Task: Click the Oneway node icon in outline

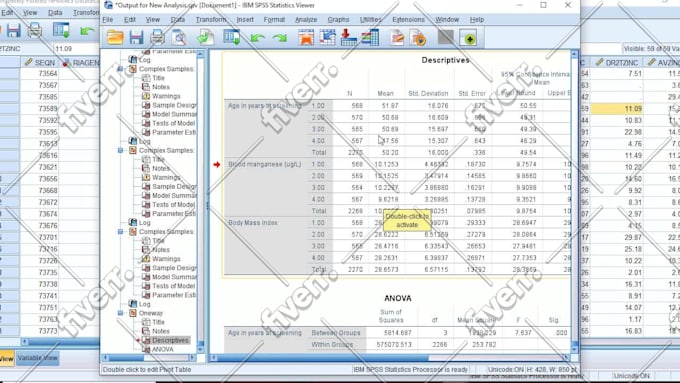Action: click(133, 313)
